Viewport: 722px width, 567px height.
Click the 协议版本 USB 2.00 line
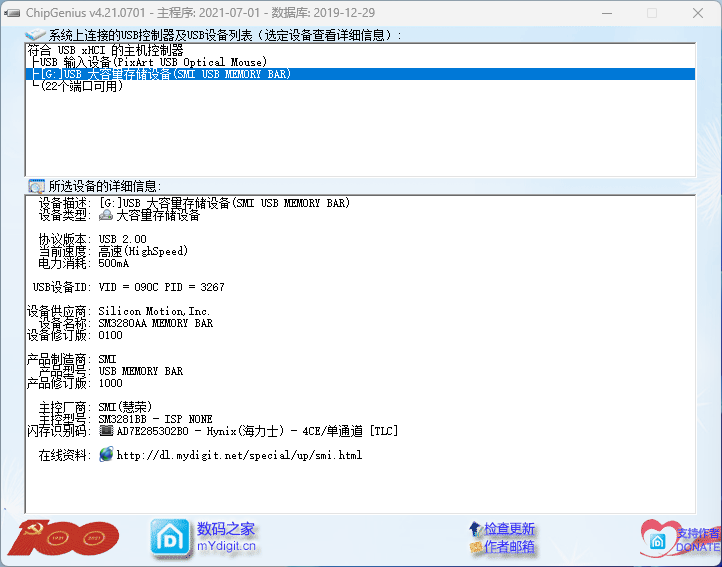(93, 239)
